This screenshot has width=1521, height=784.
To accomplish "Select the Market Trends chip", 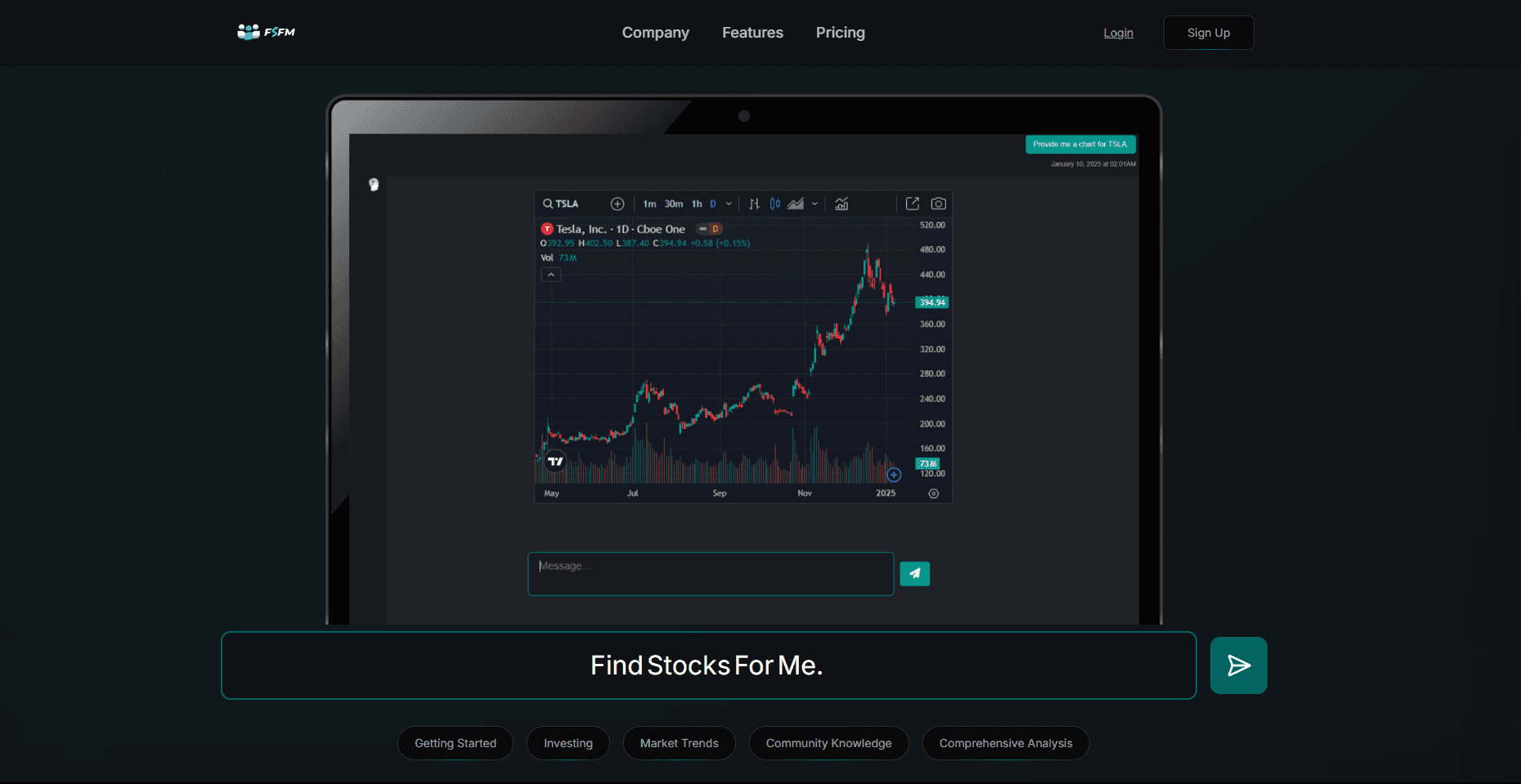I will 680,743.
